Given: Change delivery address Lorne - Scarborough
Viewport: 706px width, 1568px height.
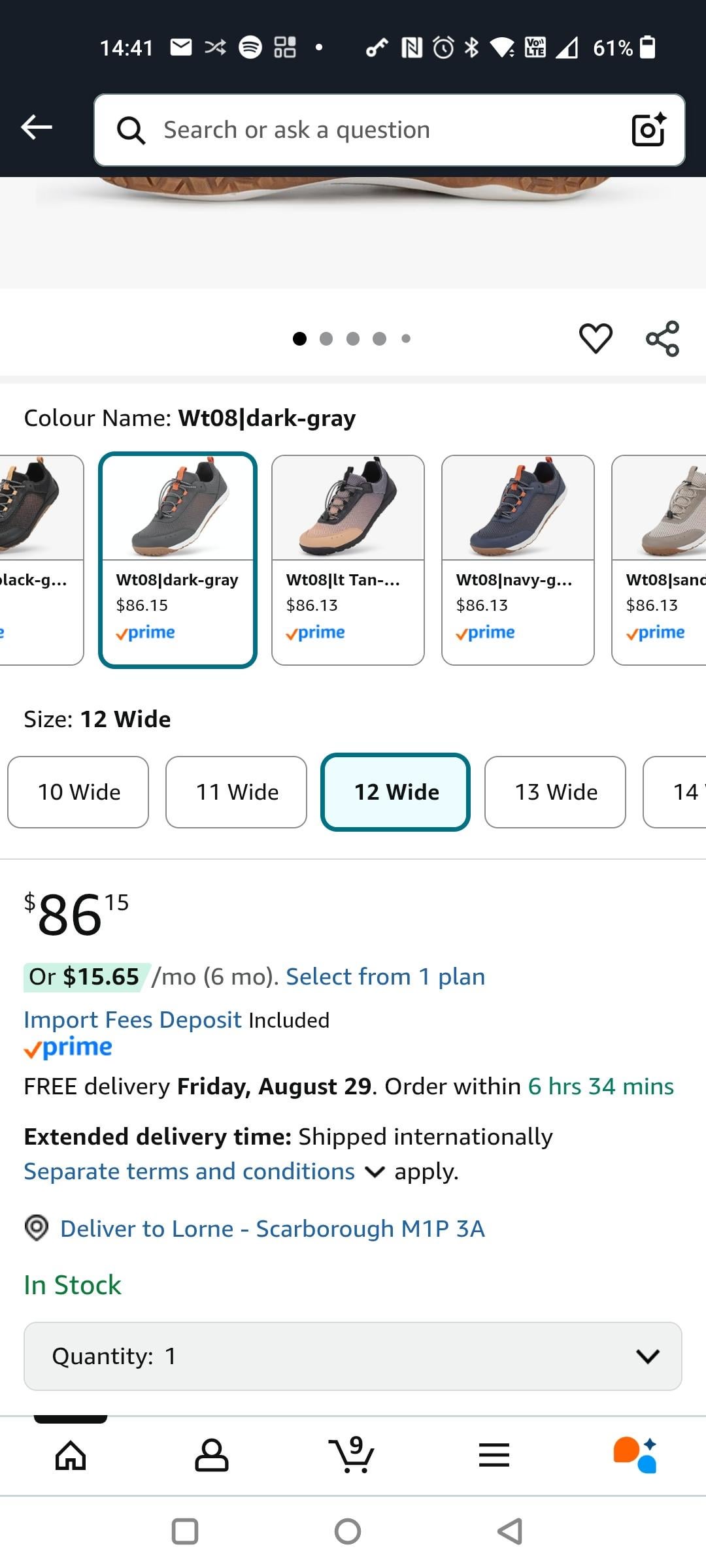Looking at the screenshot, I should pos(272,1229).
